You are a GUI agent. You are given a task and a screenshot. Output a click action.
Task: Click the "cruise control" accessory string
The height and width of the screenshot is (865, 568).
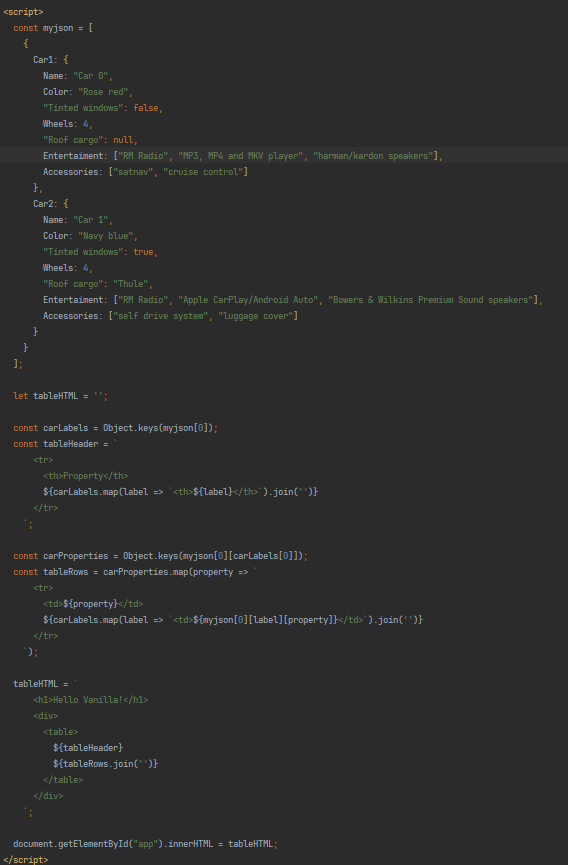point(203,172)
